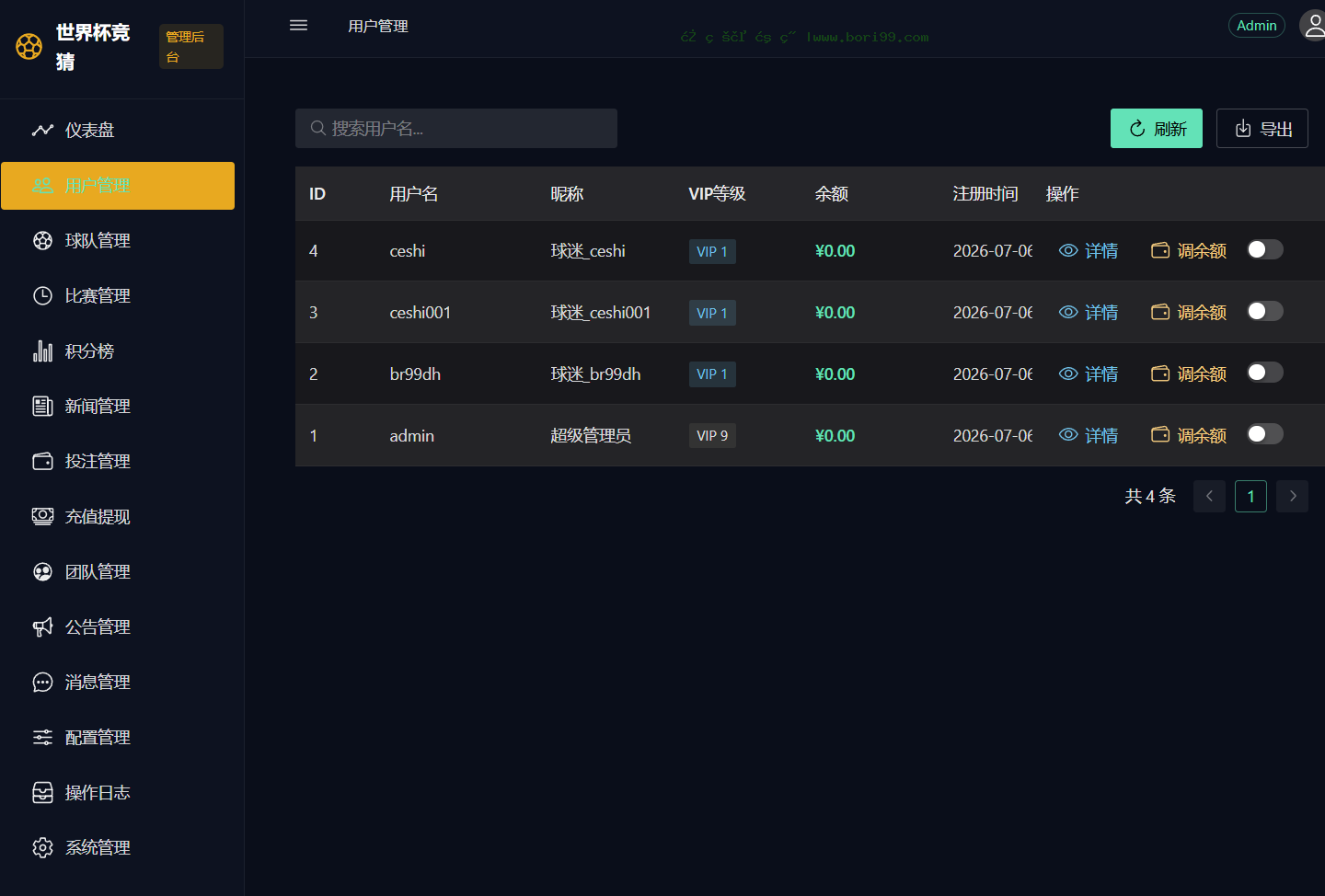This screenshot has width=1325, height=896.
Task: Click 调余额 for user admin
Action: pos(1189,436)
